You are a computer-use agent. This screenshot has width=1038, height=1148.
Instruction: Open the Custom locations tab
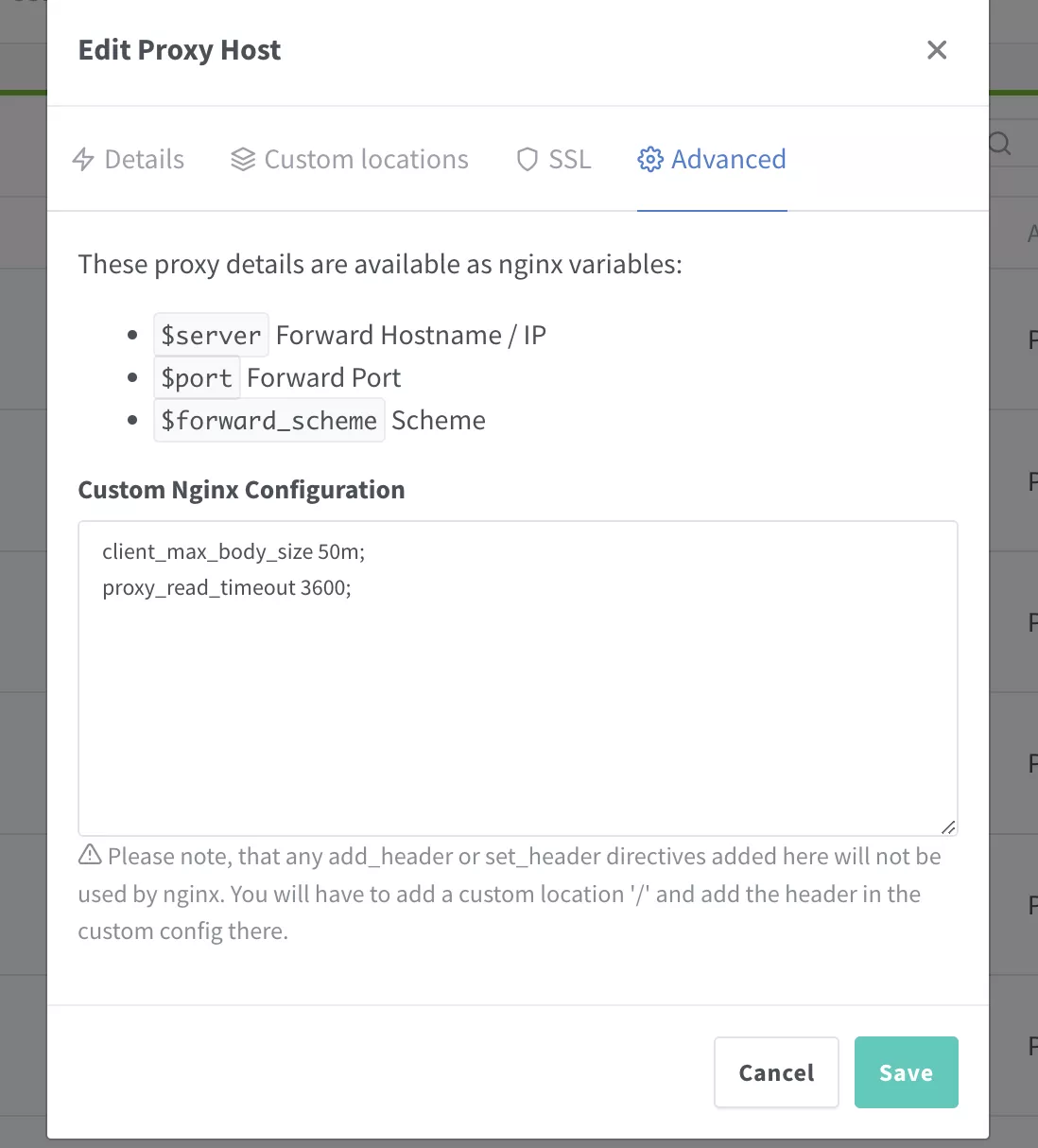point(366,160)
